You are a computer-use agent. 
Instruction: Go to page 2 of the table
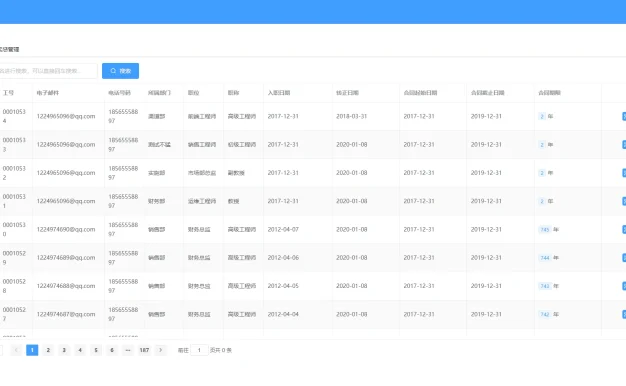click(48, 350)
